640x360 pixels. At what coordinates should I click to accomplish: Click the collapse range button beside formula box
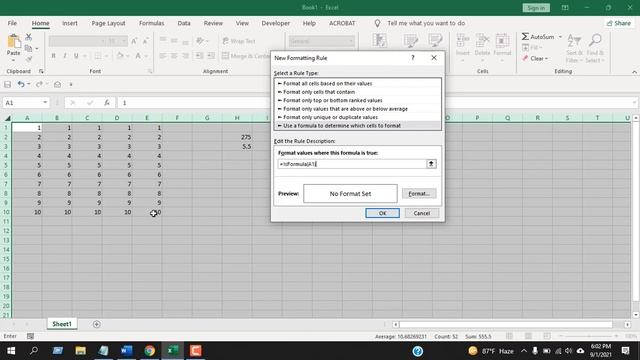pos(431,164)
